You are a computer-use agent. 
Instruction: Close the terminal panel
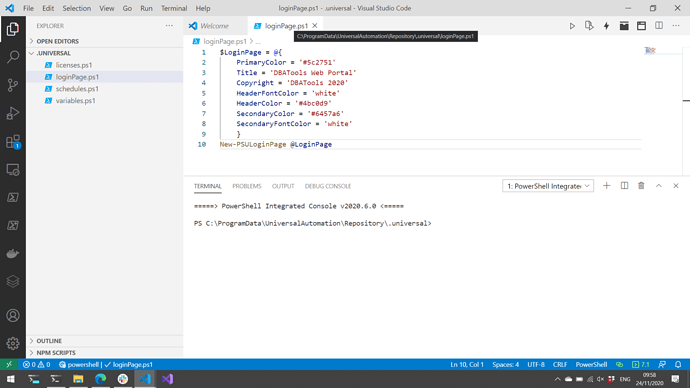pos(676,186)
